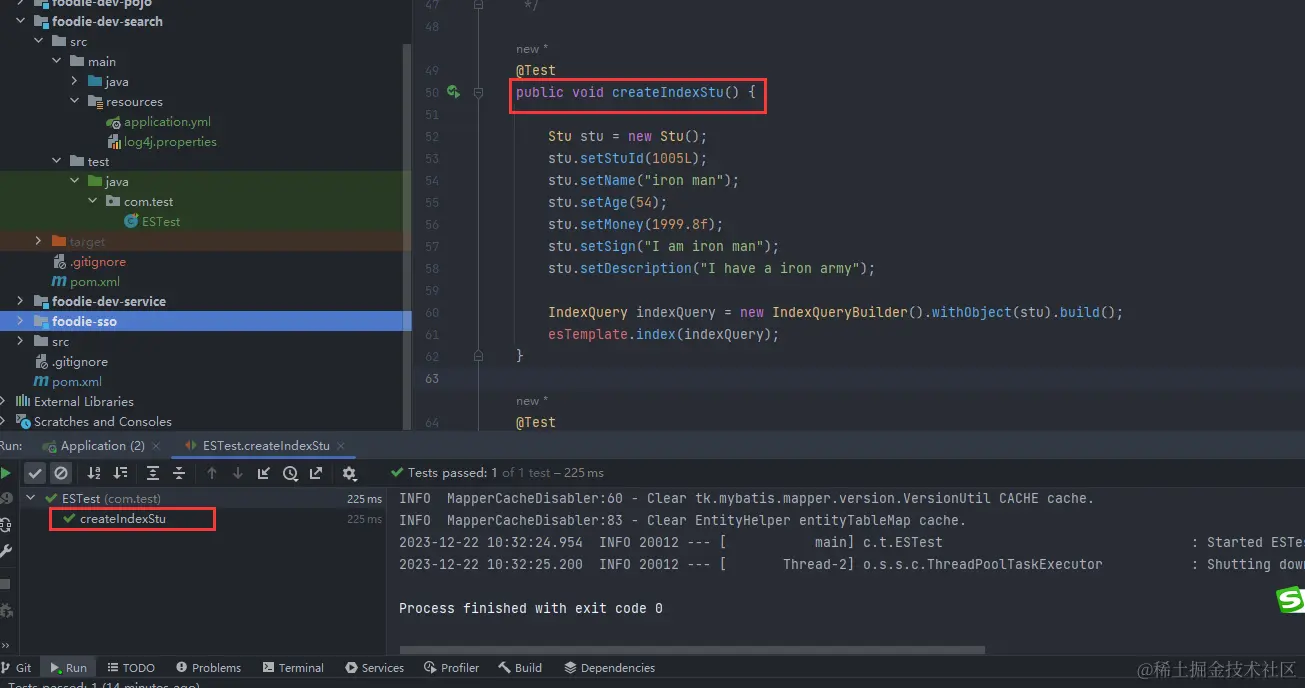Open the test runner settings gear
Image resolution: width=1305 pixels, height=688 pixels.
tap(349, 473)
